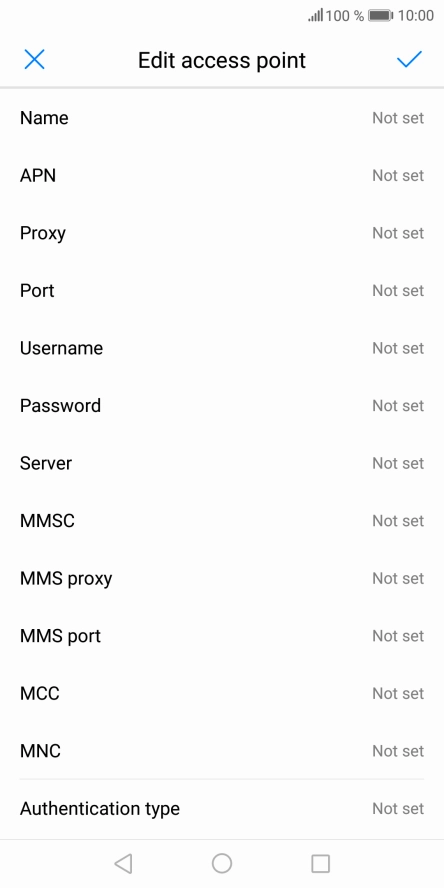Edit the Port setting
The height and width of the screenshot is (888, 444).
tap(222, 291)
